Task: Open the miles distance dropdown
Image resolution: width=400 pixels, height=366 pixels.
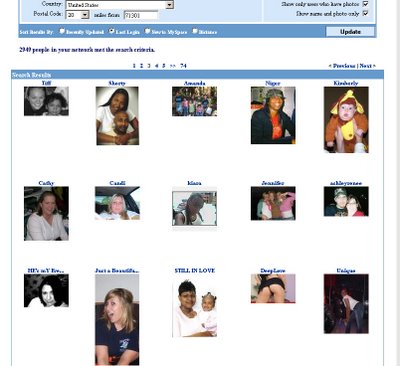Action: click(x=85, y=15)
